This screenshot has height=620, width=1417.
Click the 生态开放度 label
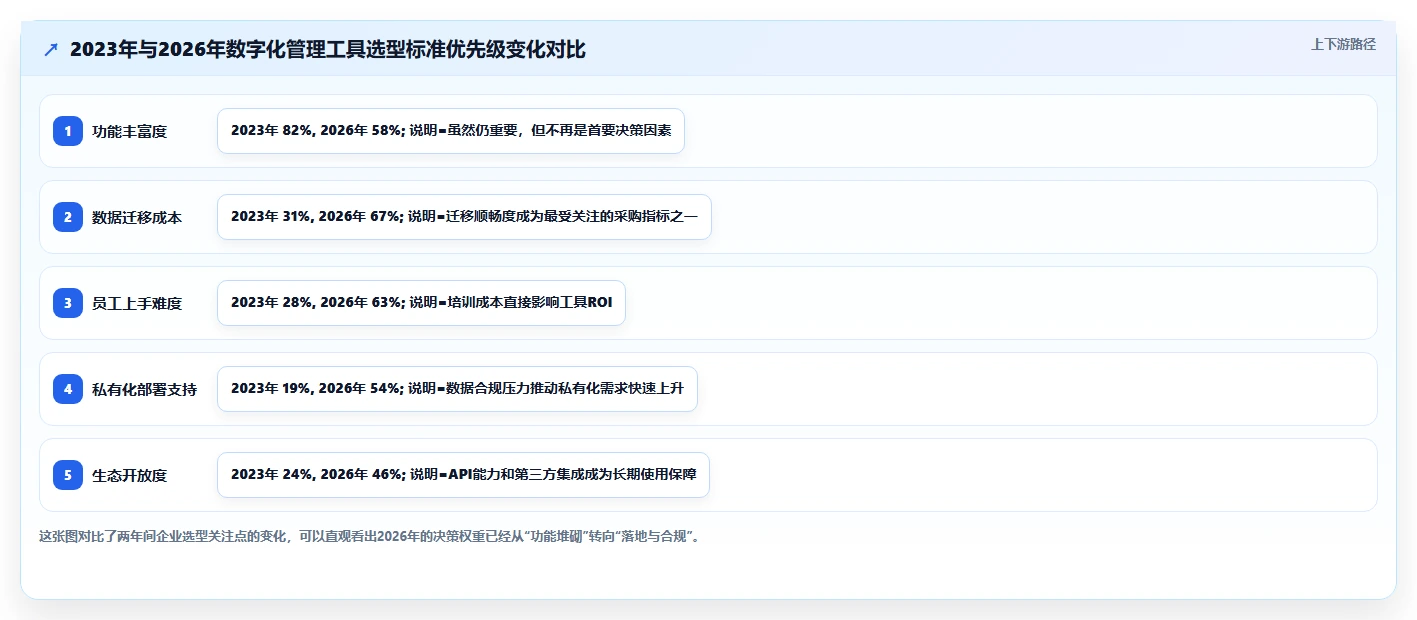point(129,475)
